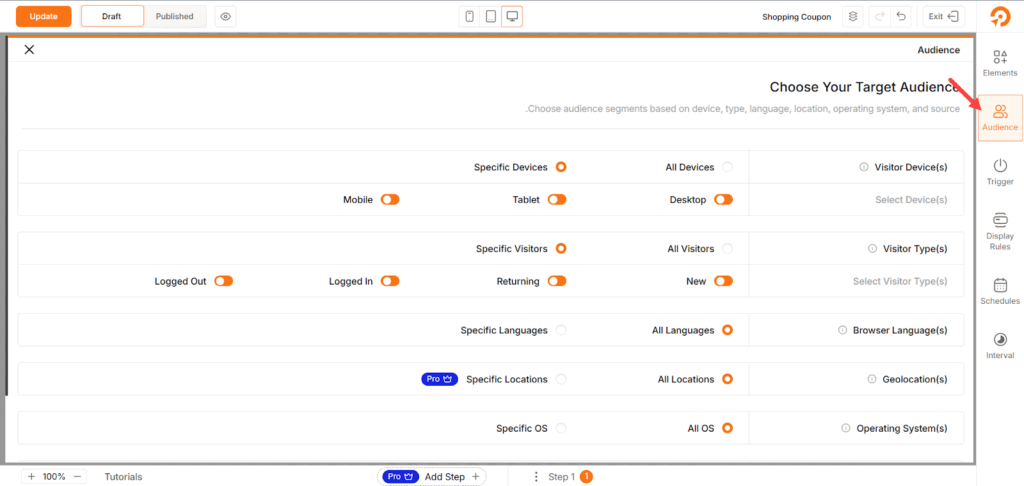Open the Elements panel in sidebar
The height and width of the screenshot is (486, 1024).
1000,63
